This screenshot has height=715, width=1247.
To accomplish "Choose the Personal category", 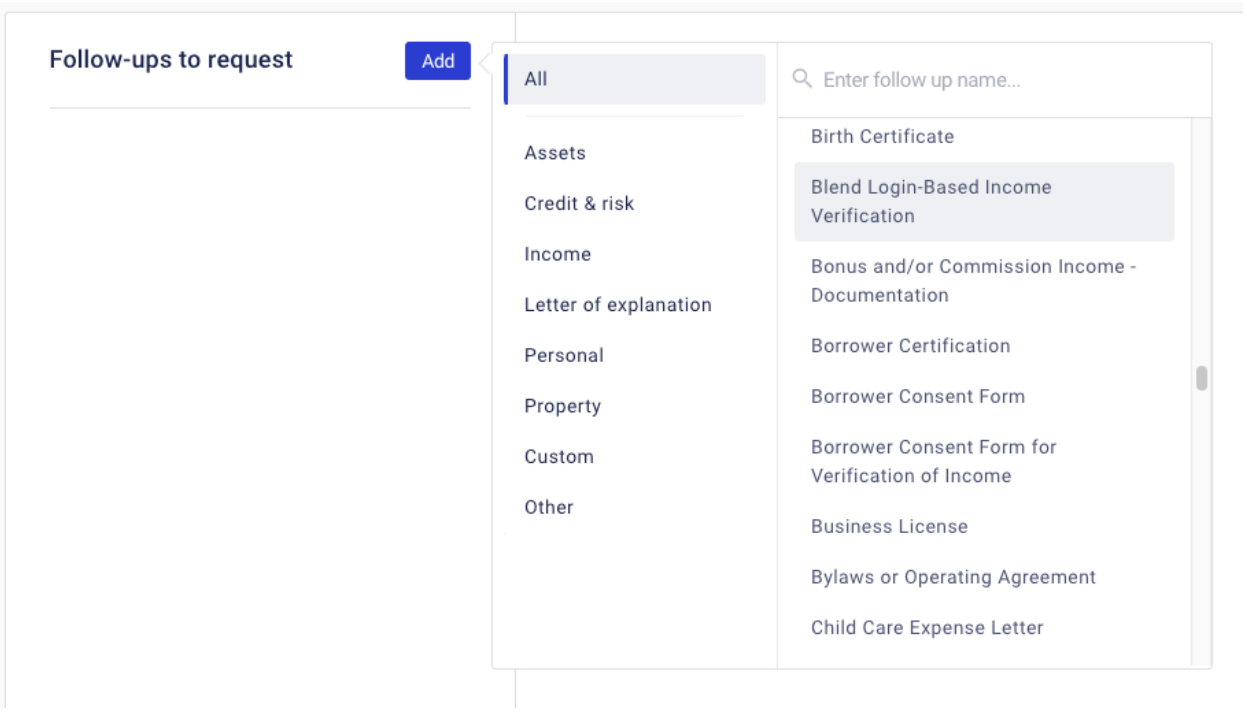I will click(x=564, y=355).
